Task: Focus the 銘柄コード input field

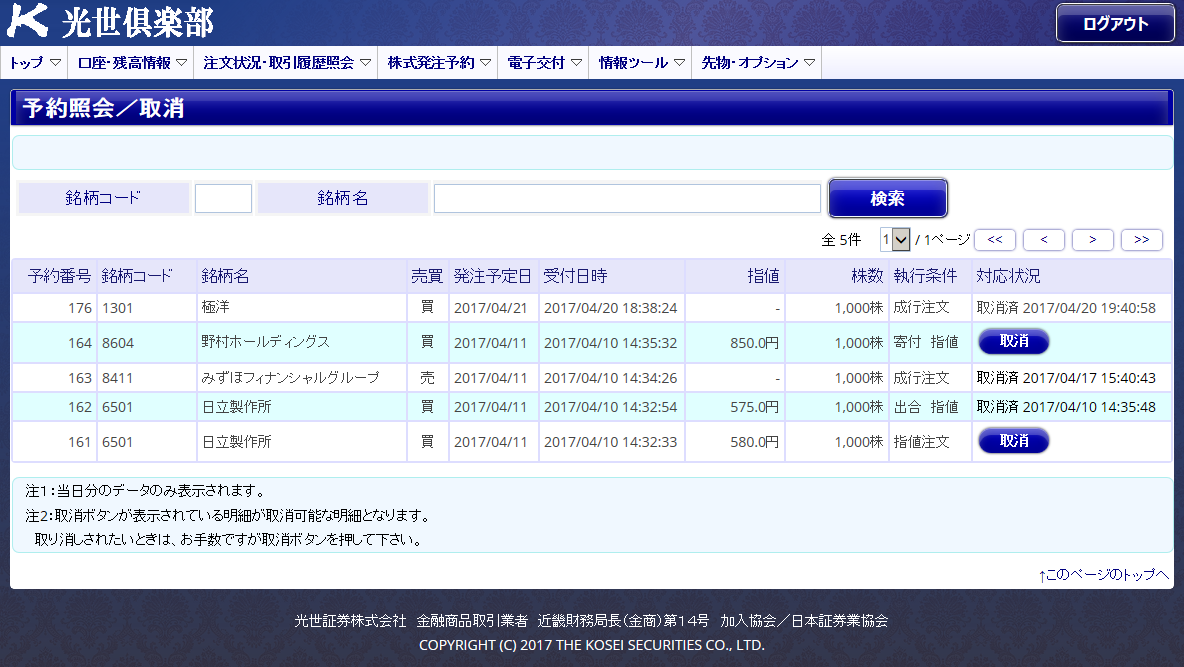Action: click(x=224, y=199)
